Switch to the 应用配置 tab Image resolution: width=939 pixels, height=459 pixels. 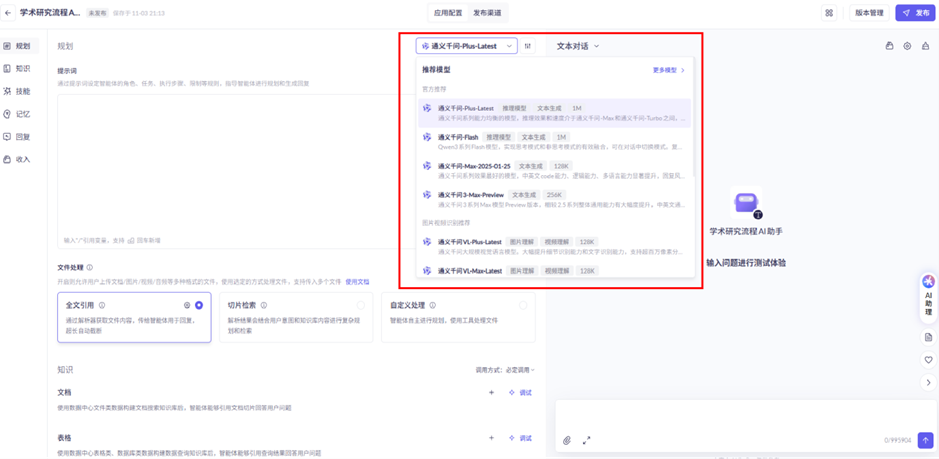coord(448,13)
